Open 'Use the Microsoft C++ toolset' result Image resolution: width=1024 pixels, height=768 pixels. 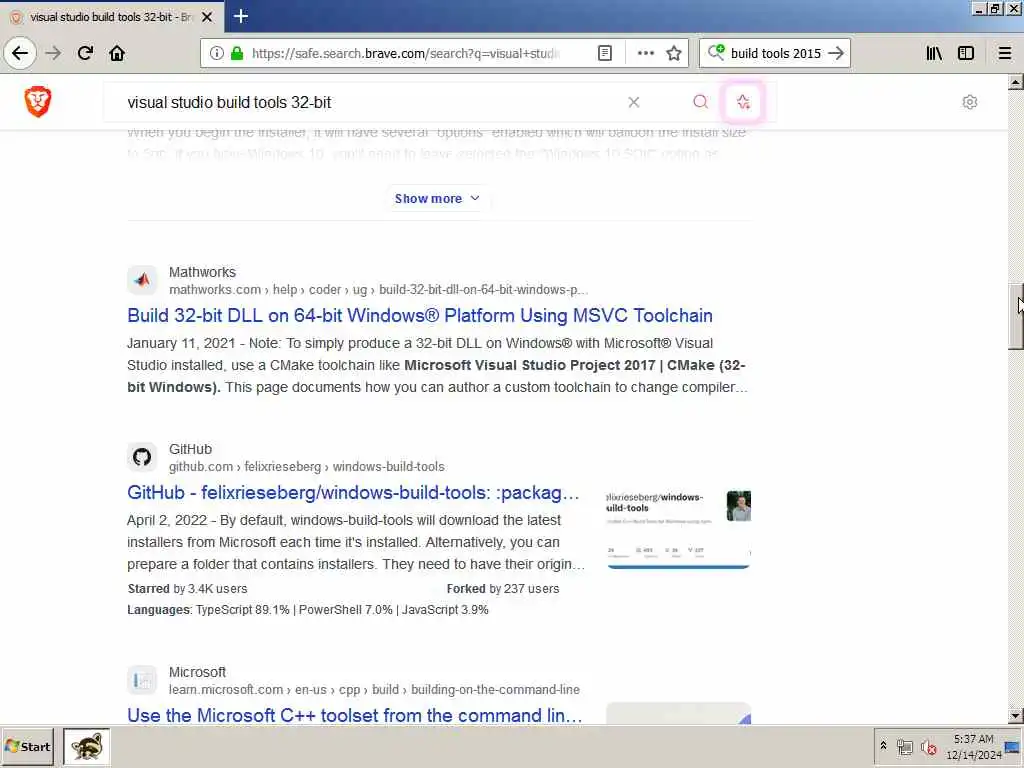coord(355,715)
